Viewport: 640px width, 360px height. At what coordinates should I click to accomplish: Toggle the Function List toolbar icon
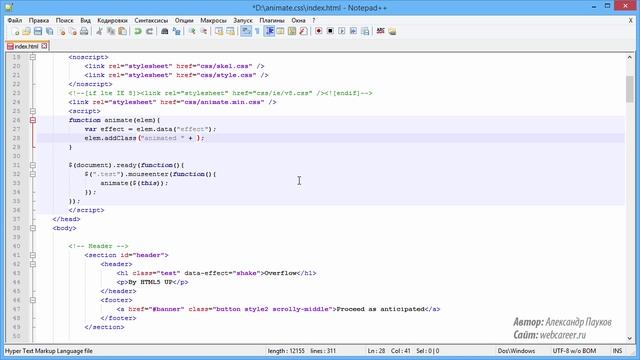click(303, 31)
